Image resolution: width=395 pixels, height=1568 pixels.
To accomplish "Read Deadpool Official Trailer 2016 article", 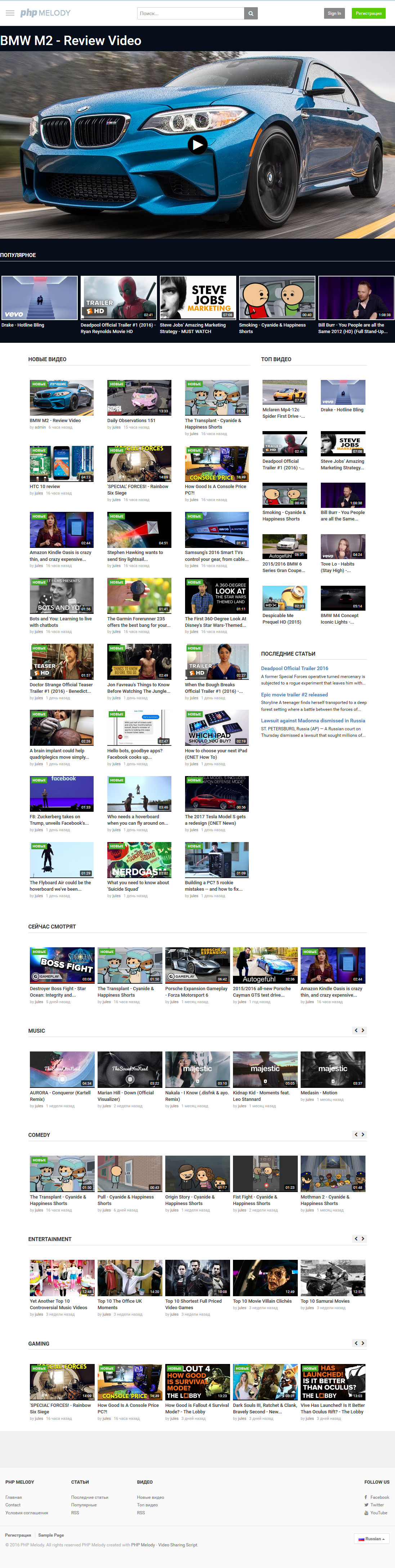I will coord(295,668).
